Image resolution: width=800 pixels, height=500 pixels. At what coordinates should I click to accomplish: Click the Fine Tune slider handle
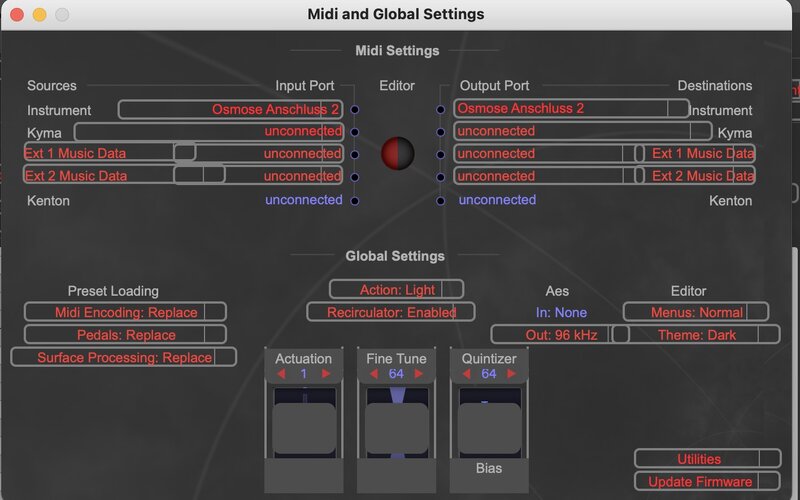coord(397,429)
